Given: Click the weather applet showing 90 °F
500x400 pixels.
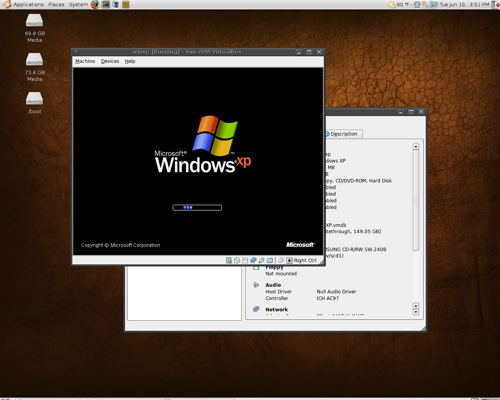Looking at the screenshot, I should click(400, 4).
